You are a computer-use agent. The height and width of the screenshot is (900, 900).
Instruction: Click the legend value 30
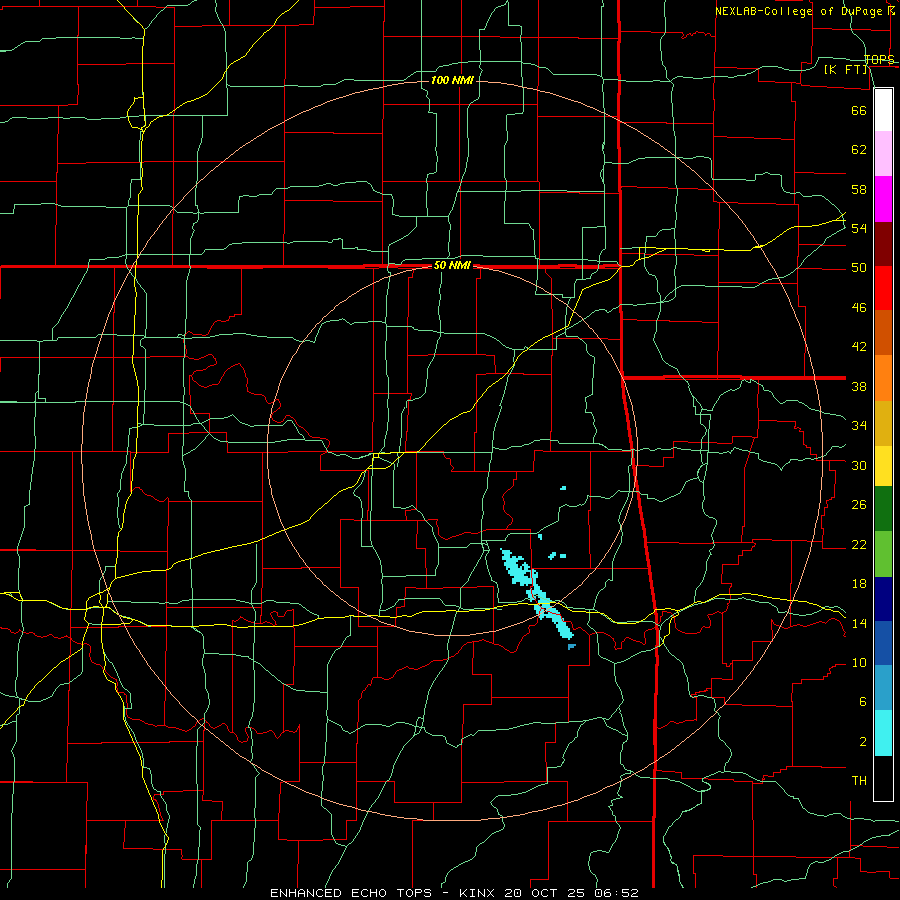859,465
